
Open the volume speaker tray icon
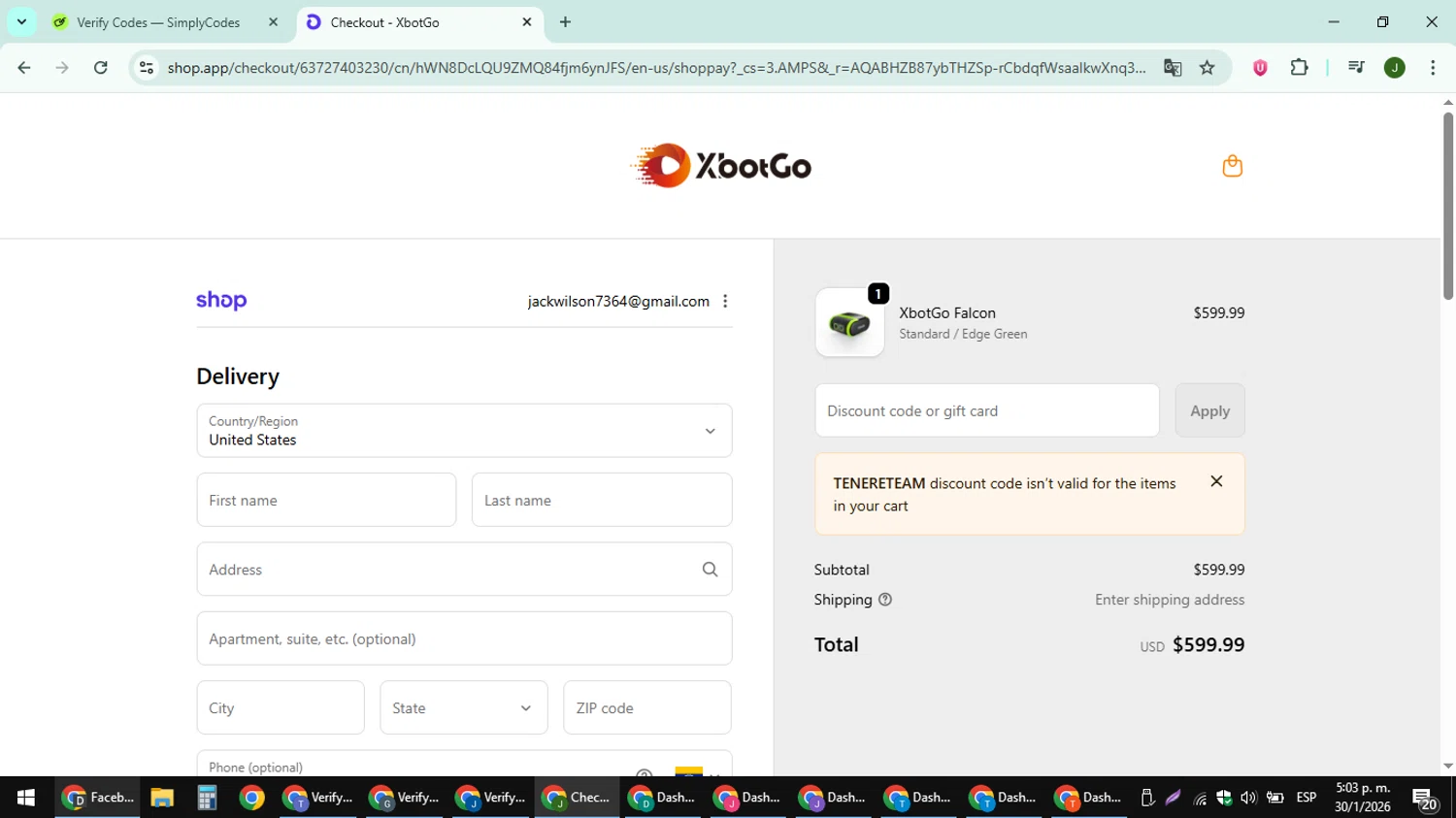point(1248,798)
